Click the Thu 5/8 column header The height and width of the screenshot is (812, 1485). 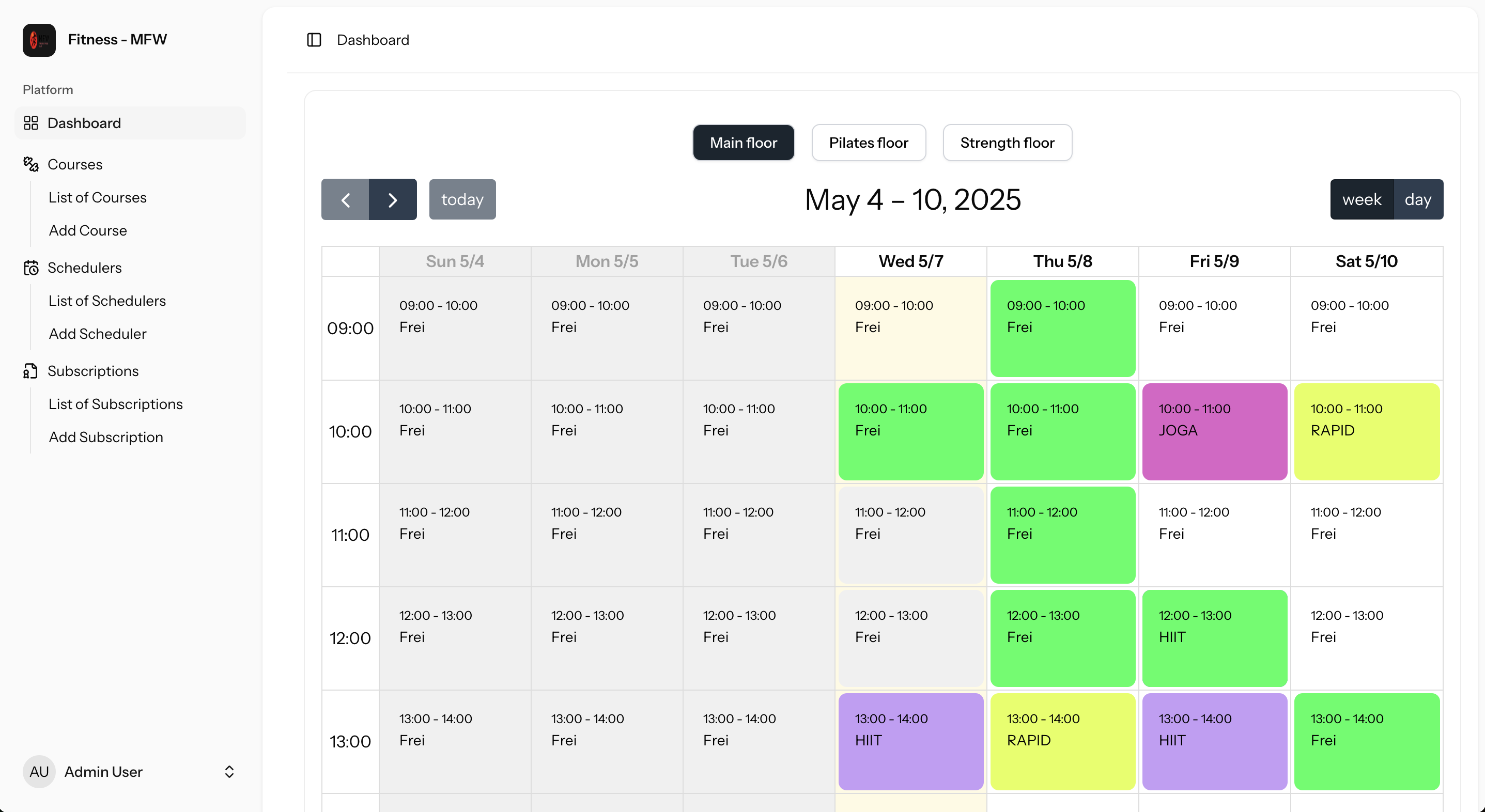[1062, 261]
